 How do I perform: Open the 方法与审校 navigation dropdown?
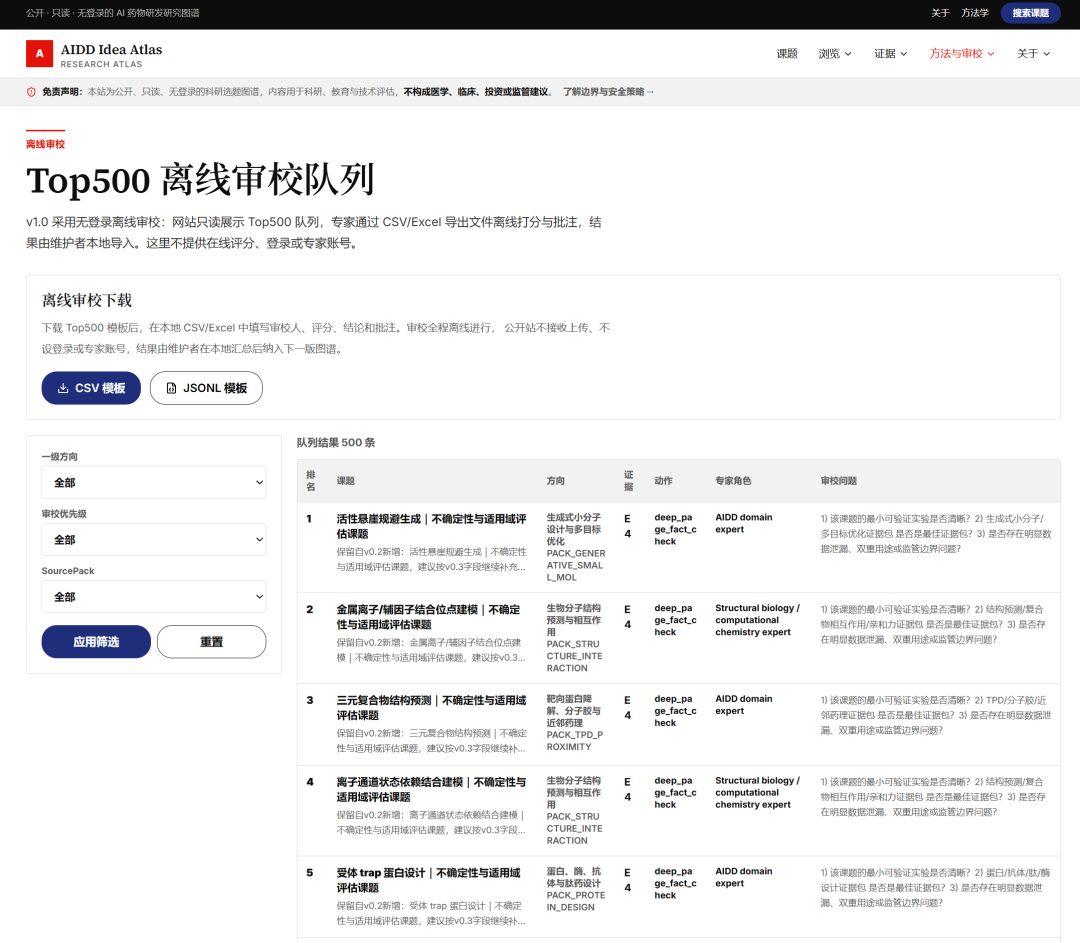coord(962,54)
